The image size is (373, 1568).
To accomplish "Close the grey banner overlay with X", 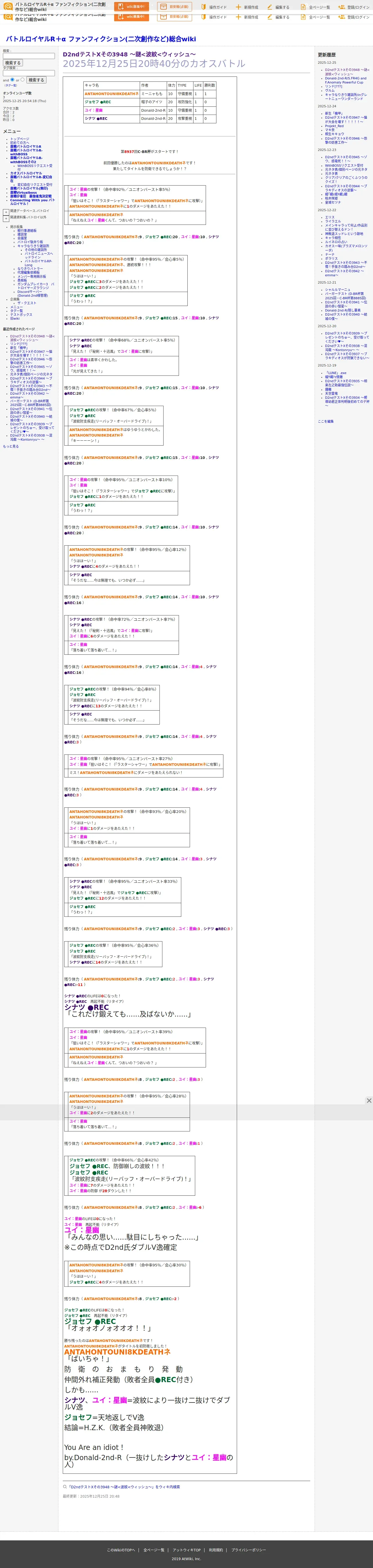I will [x=368, y=1101].
